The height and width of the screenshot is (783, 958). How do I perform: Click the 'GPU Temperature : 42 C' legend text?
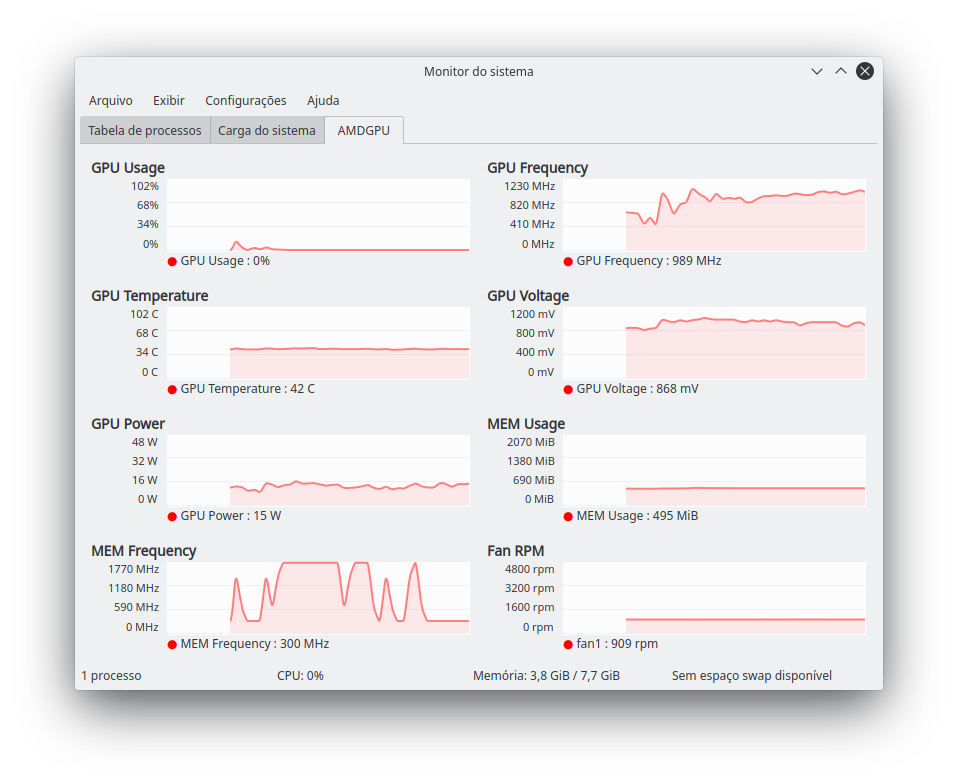pyautogui.click(x=247, y=389)
